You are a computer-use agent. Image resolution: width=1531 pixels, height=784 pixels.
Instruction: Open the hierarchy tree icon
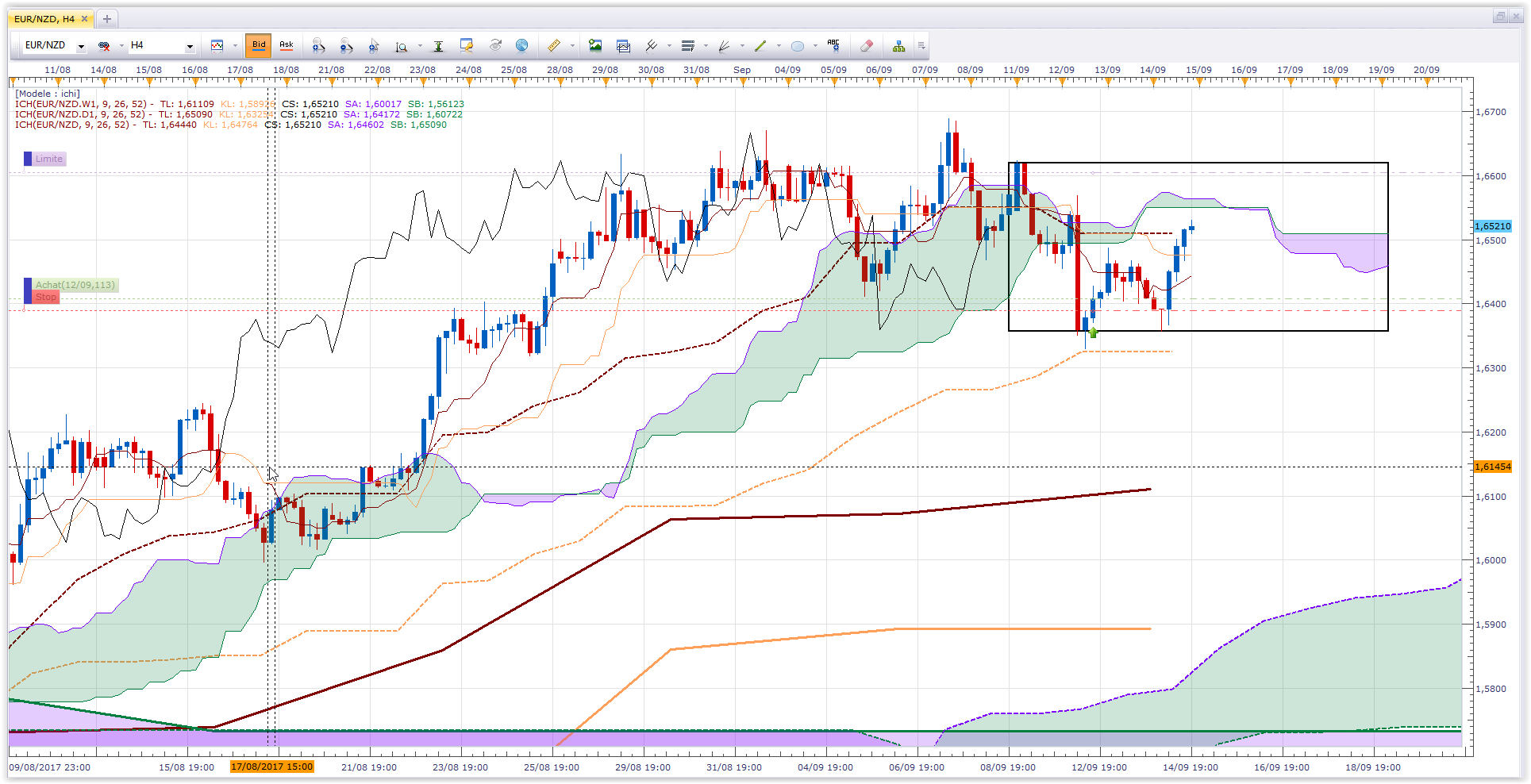[x=898, y=46]
